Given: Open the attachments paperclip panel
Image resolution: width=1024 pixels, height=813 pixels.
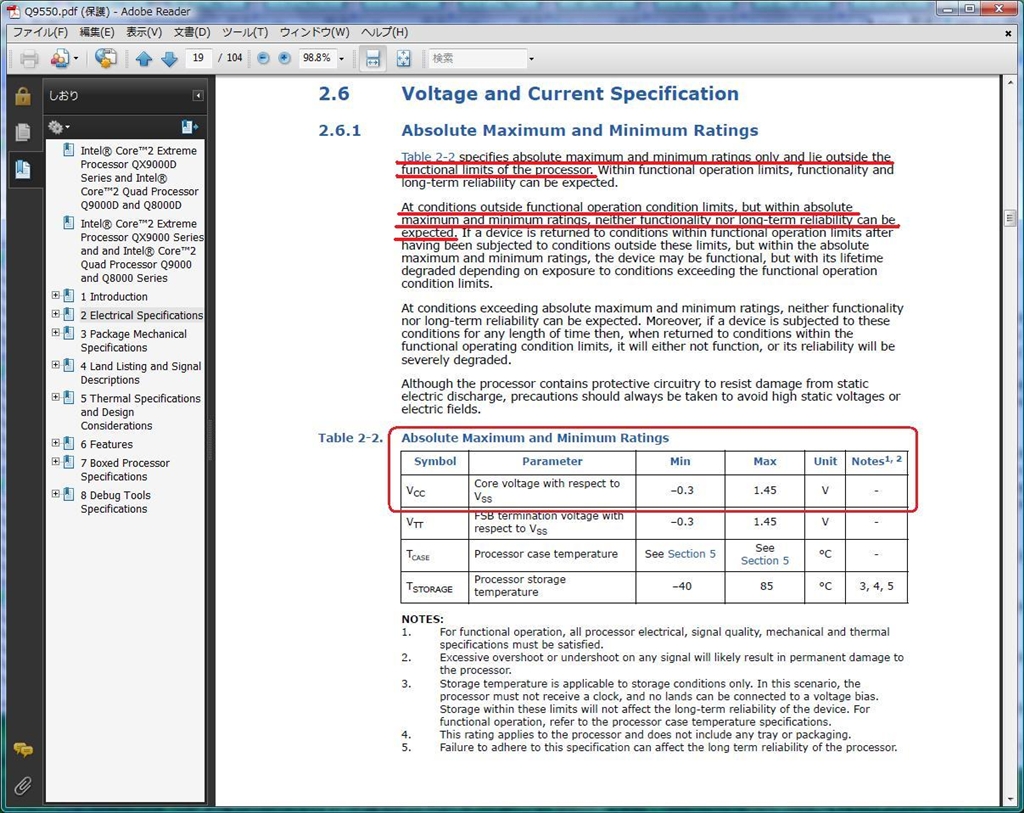Looking at the screenshot, I should pyautogui.click(x=23, y=786).
